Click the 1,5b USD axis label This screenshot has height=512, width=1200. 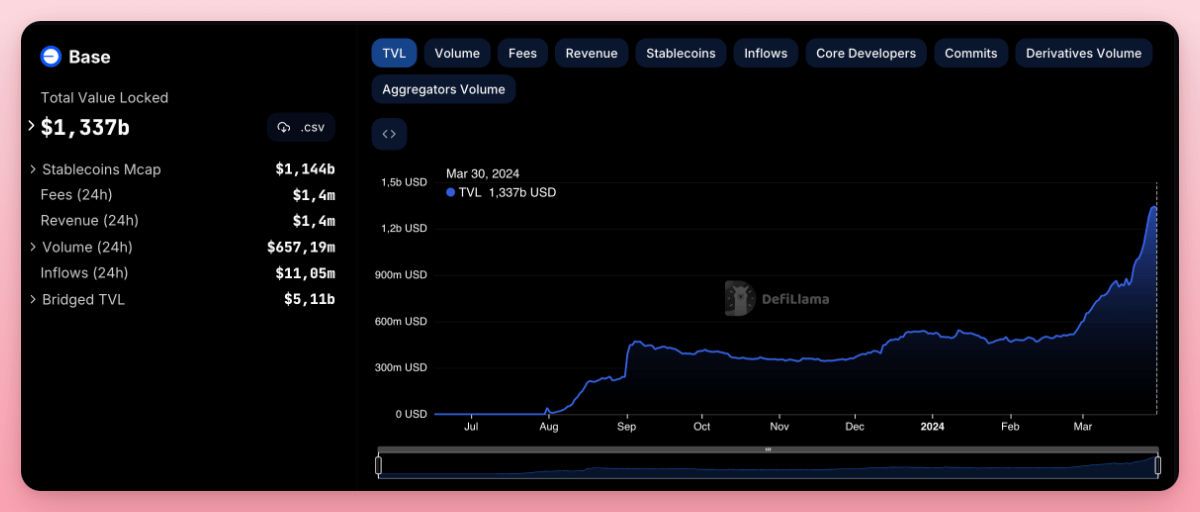403,182
